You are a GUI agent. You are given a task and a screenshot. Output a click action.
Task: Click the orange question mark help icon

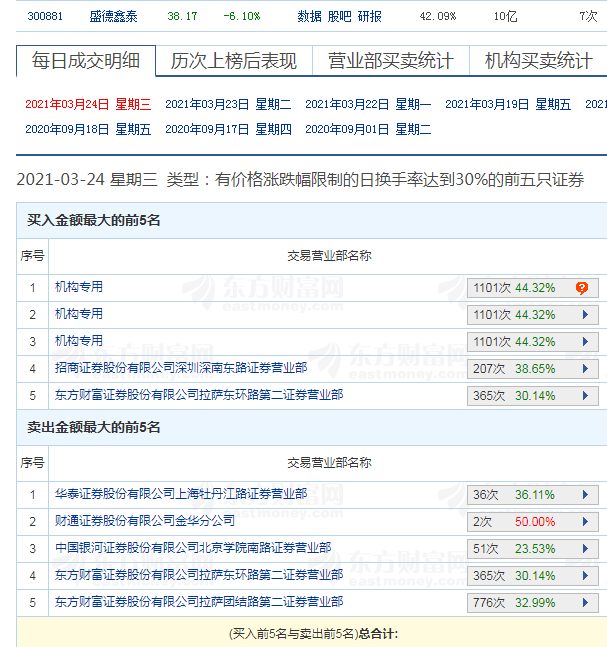[582, 288]
